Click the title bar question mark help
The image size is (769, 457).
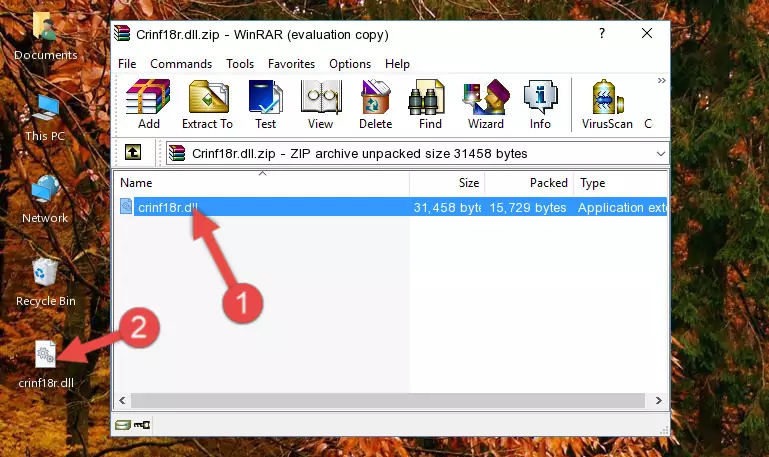click(x=602, y=33)
